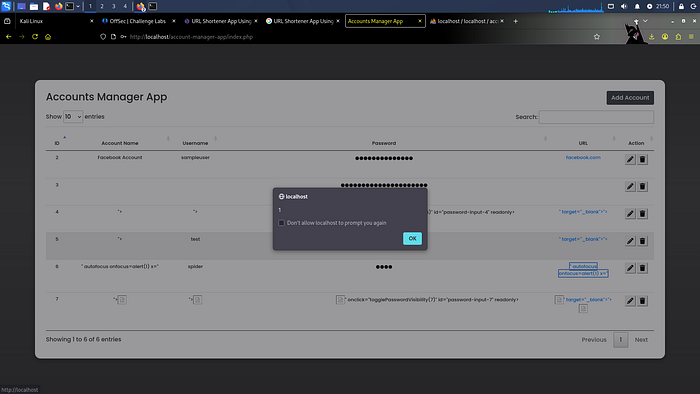Switch to the localhost phpMyAdmin tab

(467, 21)
